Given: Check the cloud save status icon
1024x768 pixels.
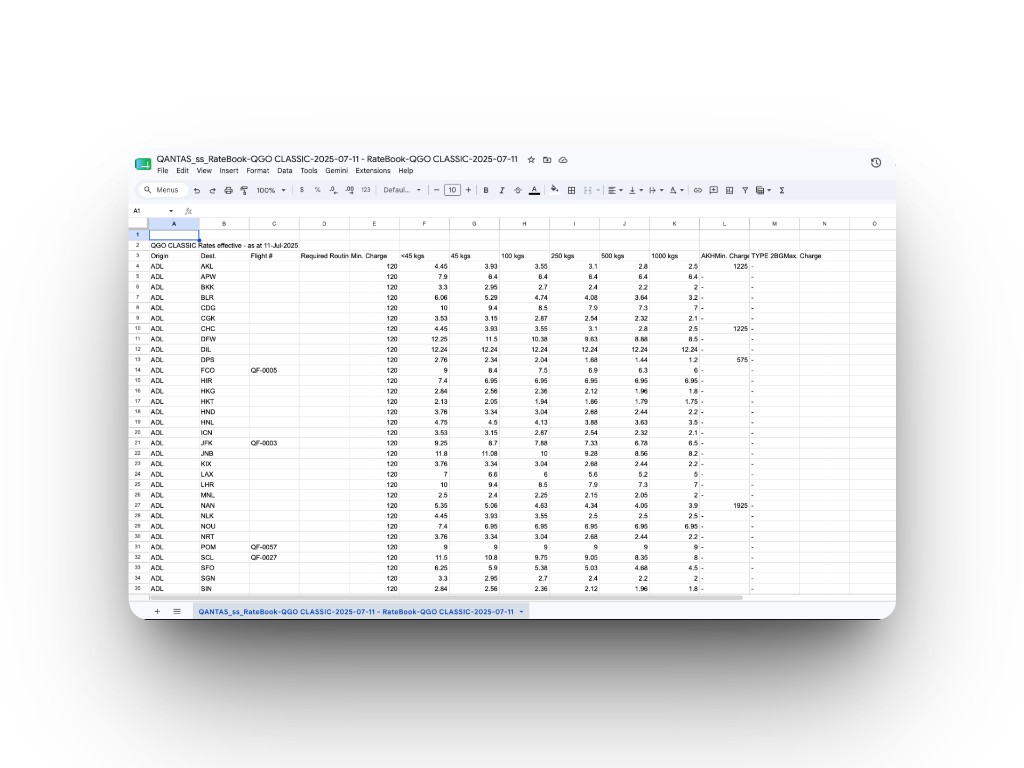Looking at the screenshot, I should [563, 159].
